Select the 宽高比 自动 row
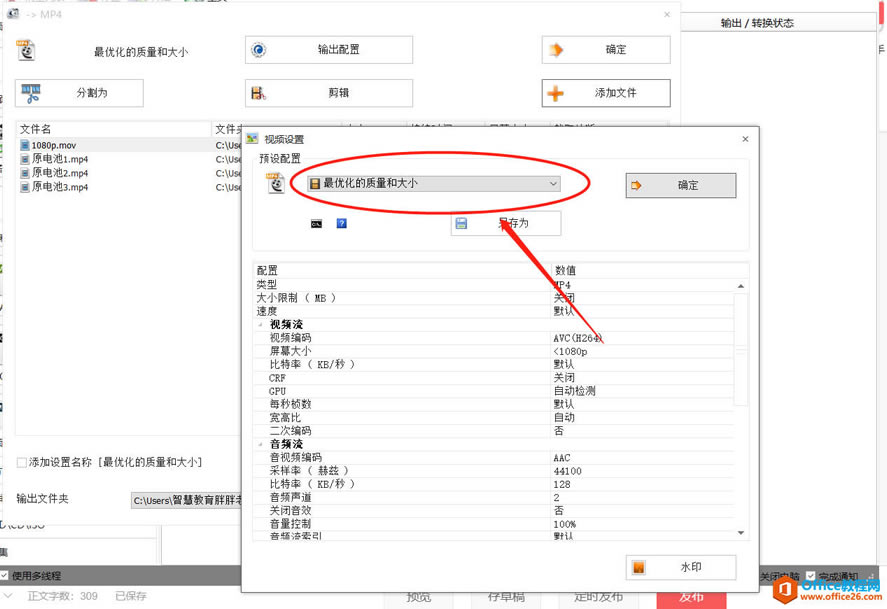Viewport: 887px width, 609px height. click(x=495, y=418)
